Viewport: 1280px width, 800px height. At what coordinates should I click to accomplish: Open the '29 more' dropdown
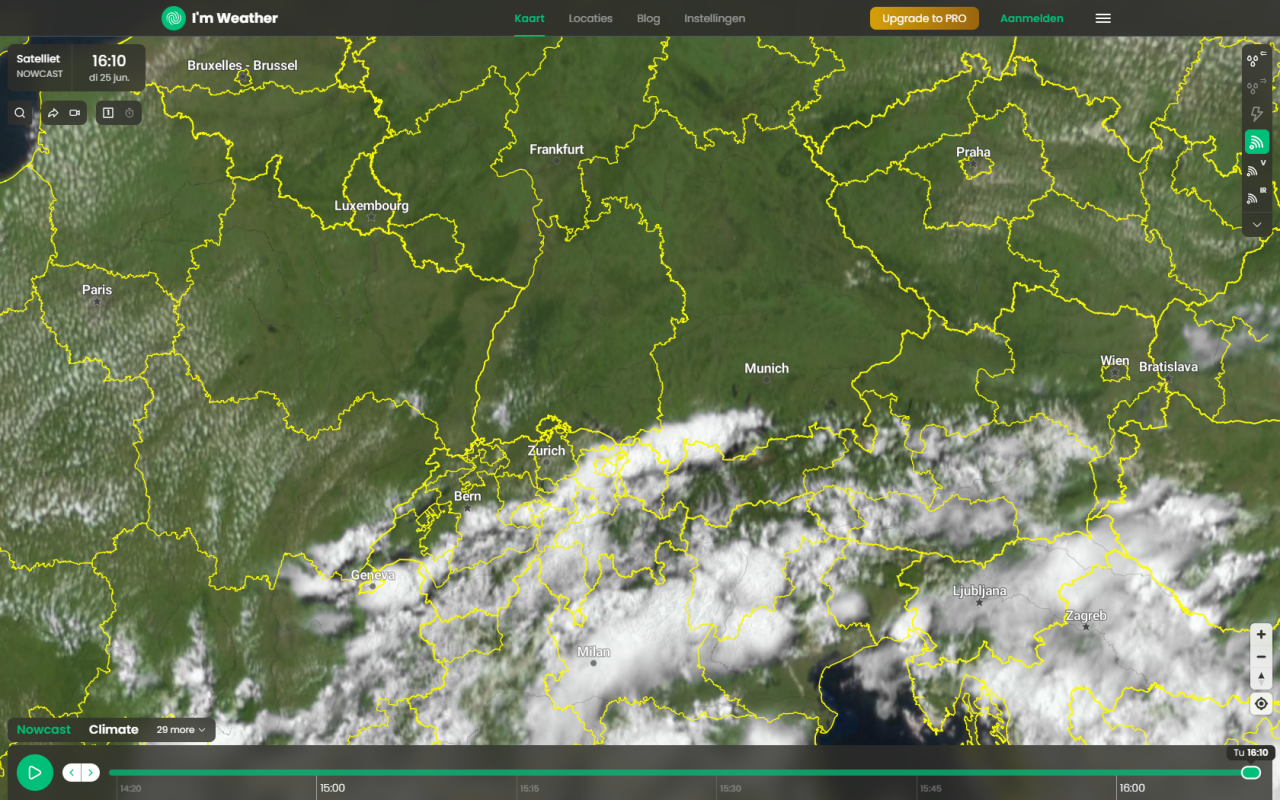click(181, 730)
